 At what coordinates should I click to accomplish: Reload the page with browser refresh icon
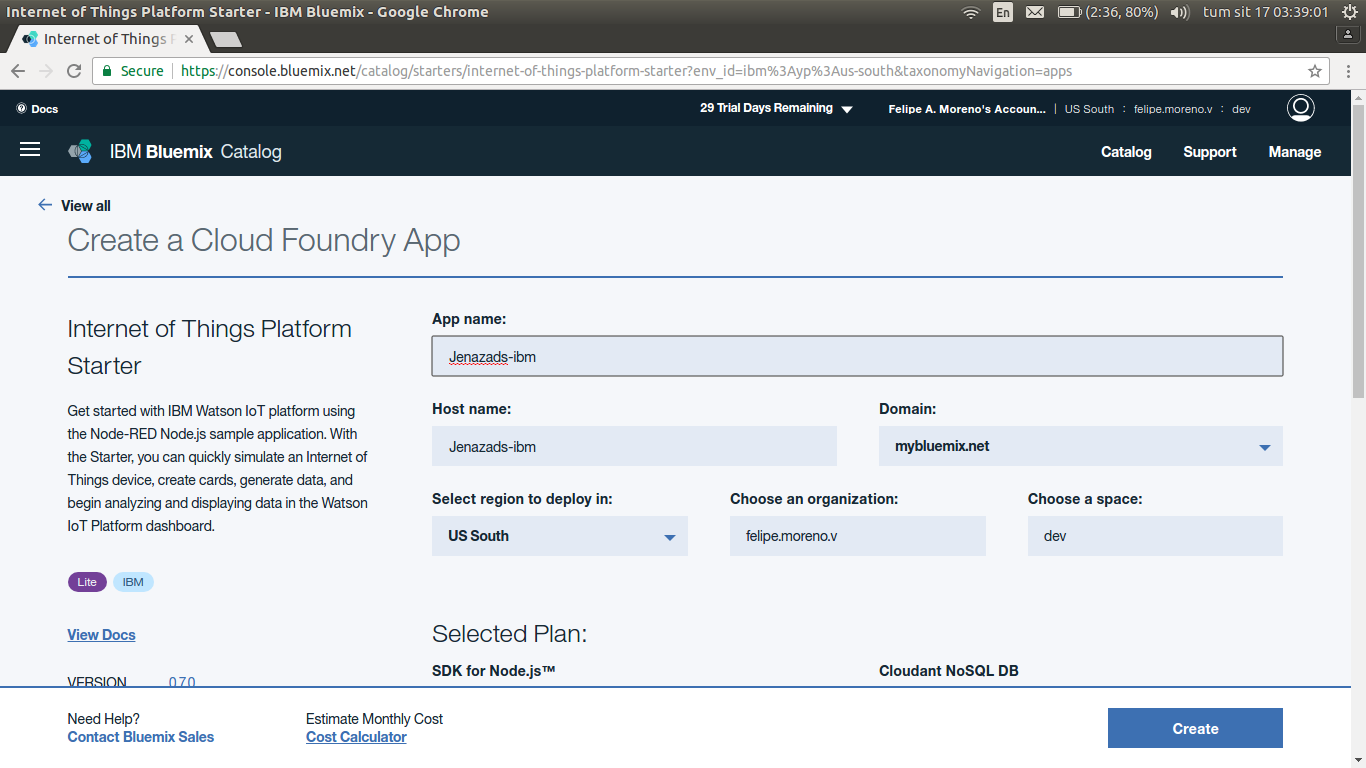click(x=73, y=71)
